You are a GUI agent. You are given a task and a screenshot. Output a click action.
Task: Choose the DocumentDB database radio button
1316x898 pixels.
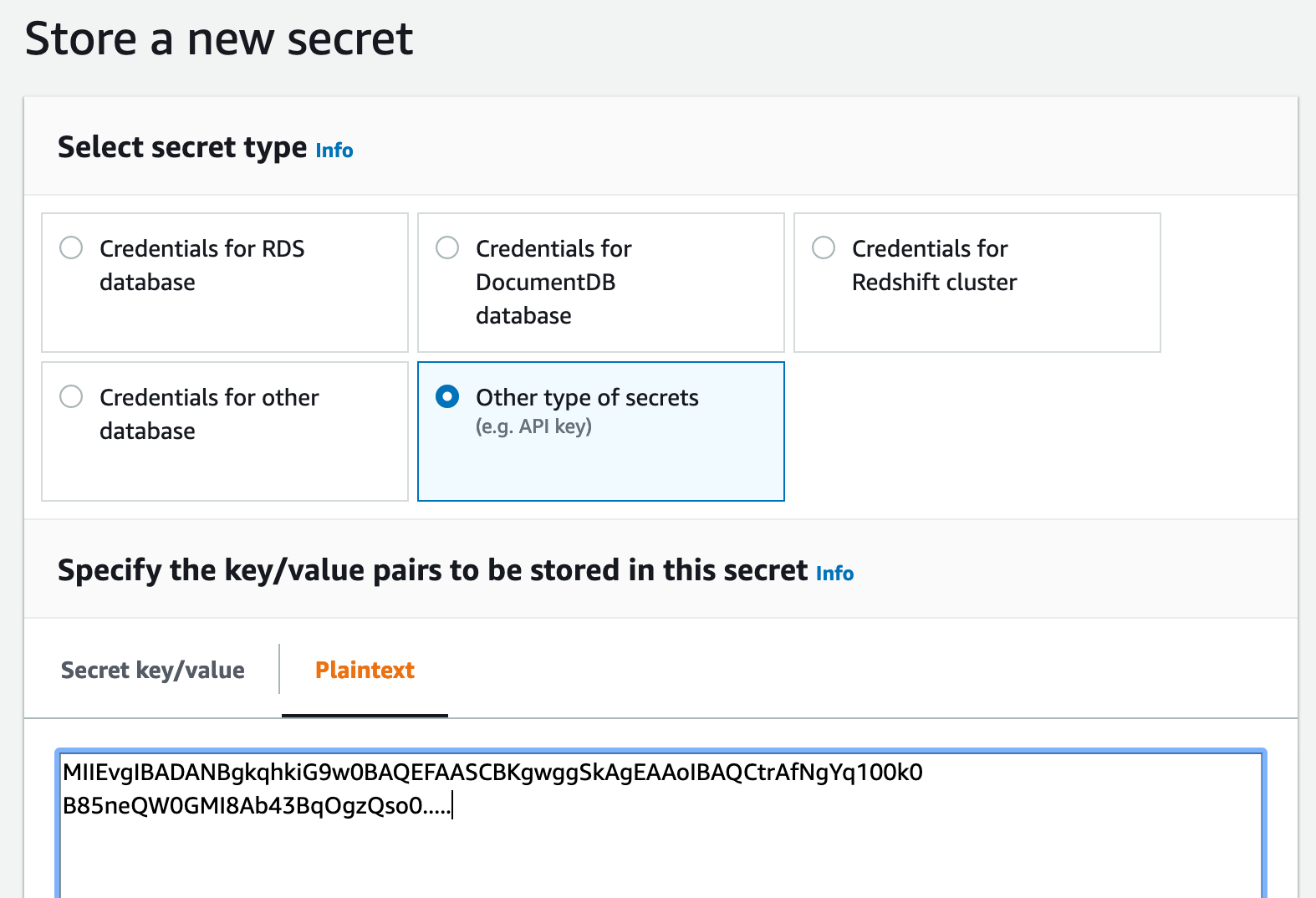447,247
